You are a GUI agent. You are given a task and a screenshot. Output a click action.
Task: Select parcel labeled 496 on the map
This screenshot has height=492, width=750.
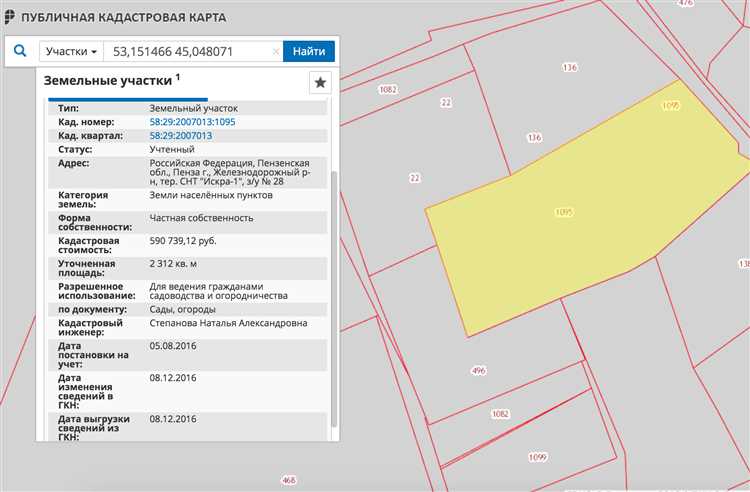coord(479,371)
